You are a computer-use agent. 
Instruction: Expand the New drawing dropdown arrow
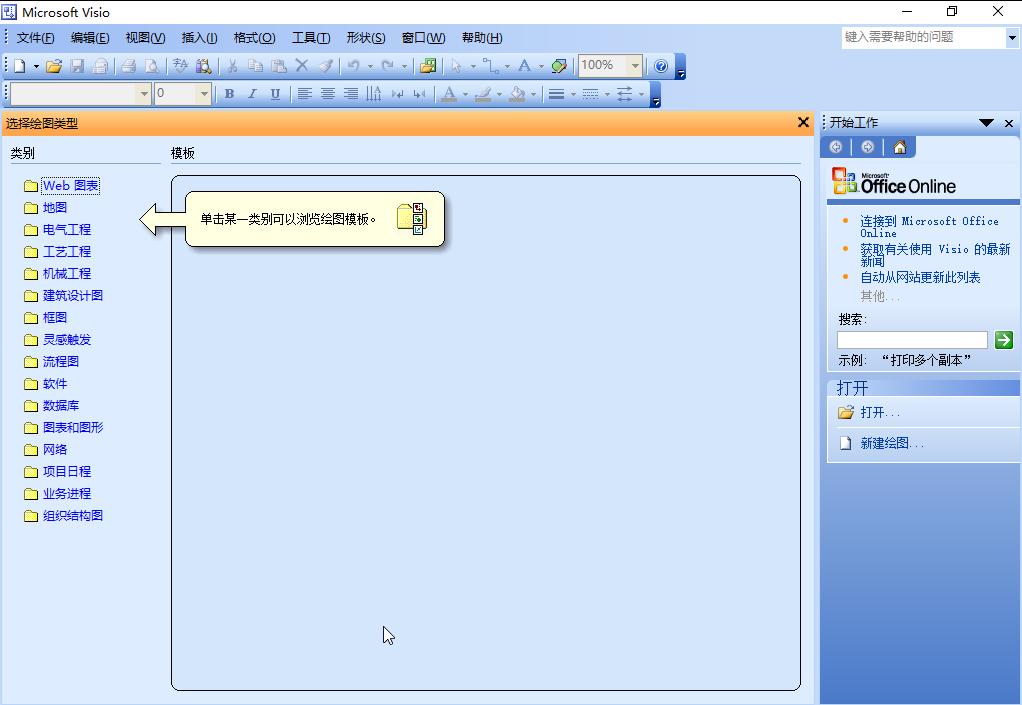click(x=36, y=66)
